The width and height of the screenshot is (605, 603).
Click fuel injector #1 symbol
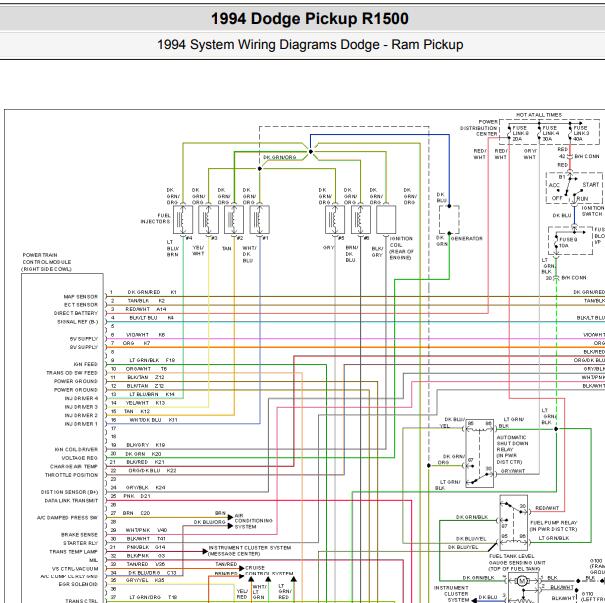262,220
